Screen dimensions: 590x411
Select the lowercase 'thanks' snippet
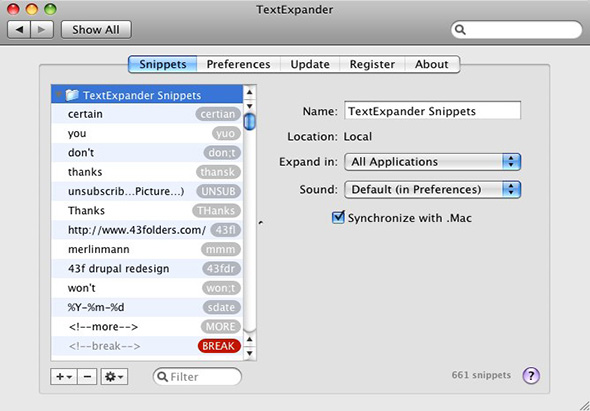coord(147,172)
